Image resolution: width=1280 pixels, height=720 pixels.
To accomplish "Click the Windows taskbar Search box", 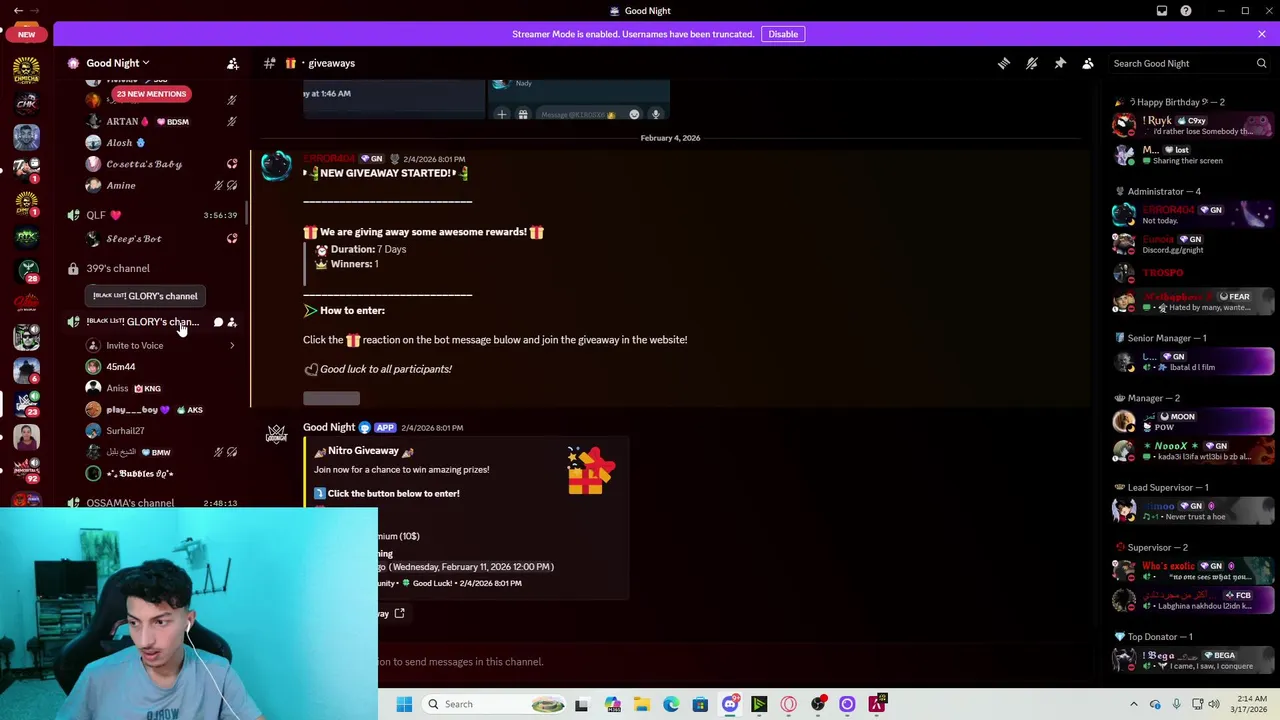I will pos(494,704).
